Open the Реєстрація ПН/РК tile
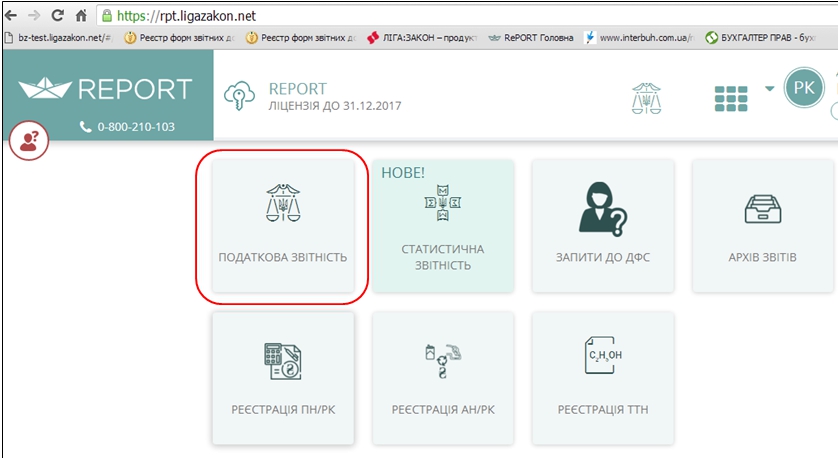 [x=283, y=378]
